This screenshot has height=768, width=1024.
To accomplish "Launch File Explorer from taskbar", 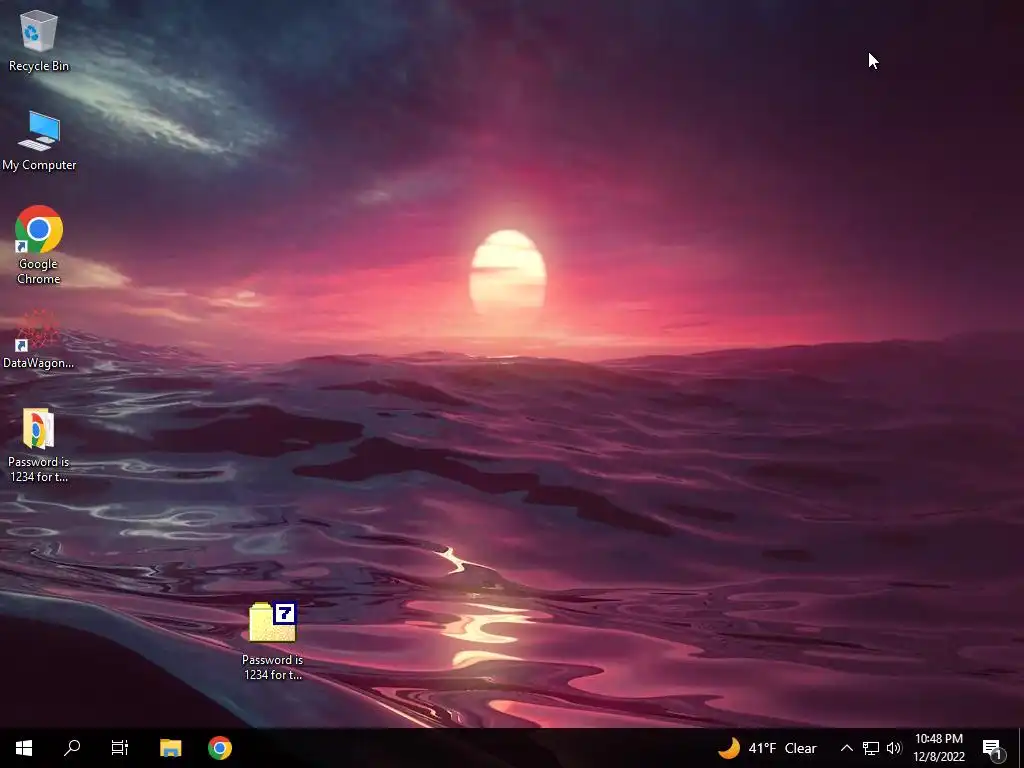I will click(170, 748).
